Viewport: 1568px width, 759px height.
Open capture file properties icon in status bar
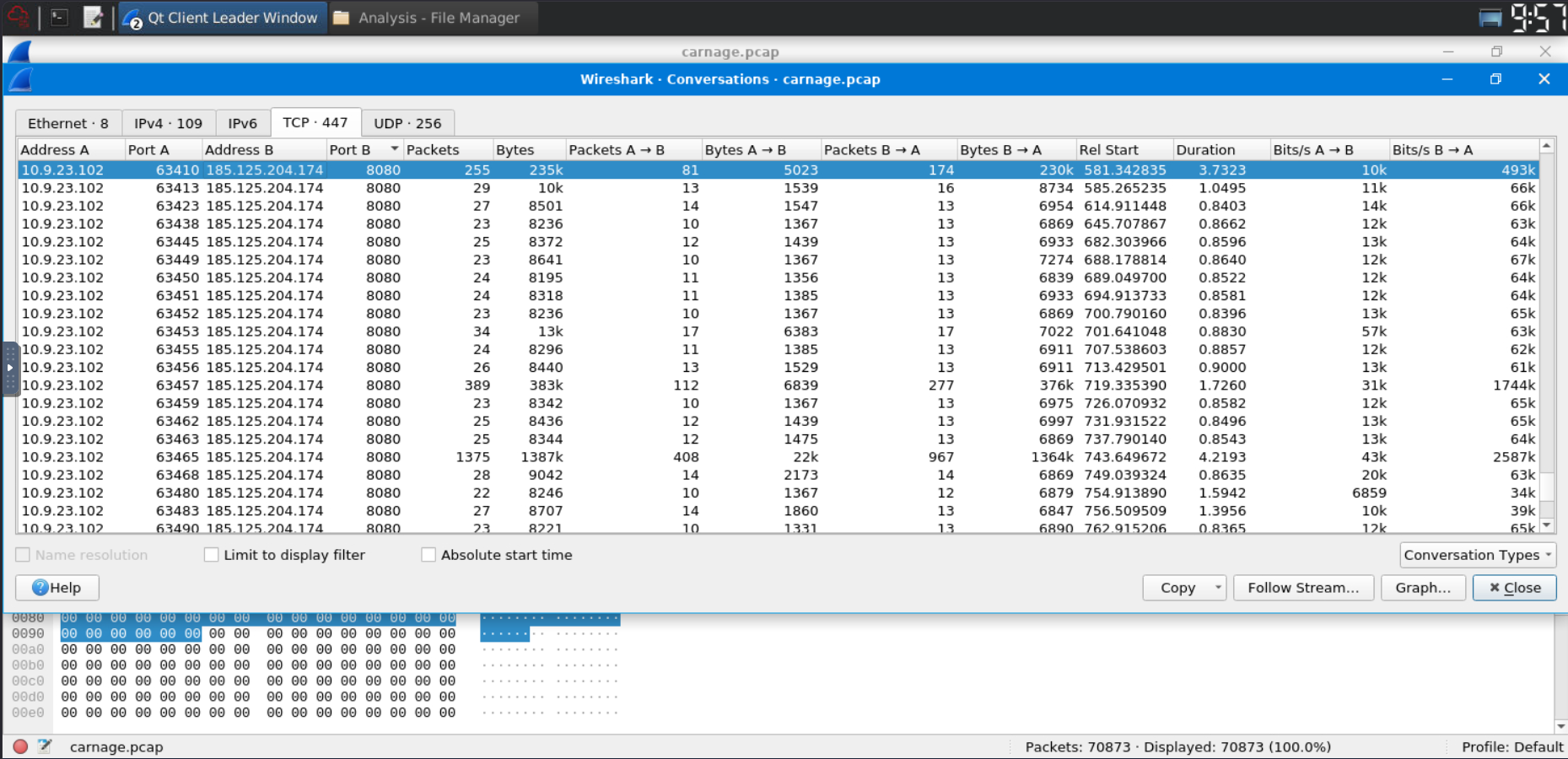point(45,746)
